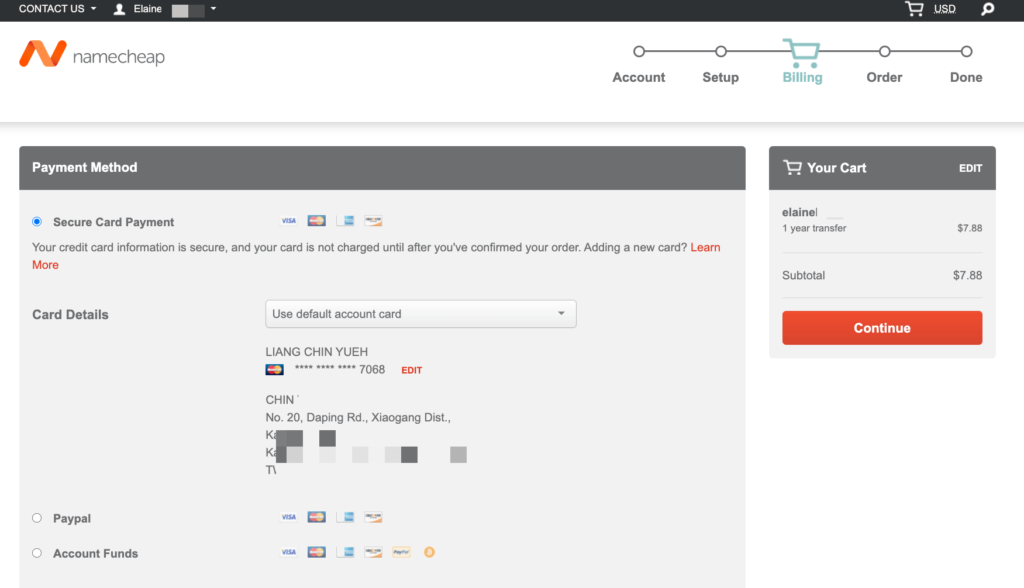Click the Secure Card Payment label
The width and height of the screenshot is (1024, 588).
(114, 222)
